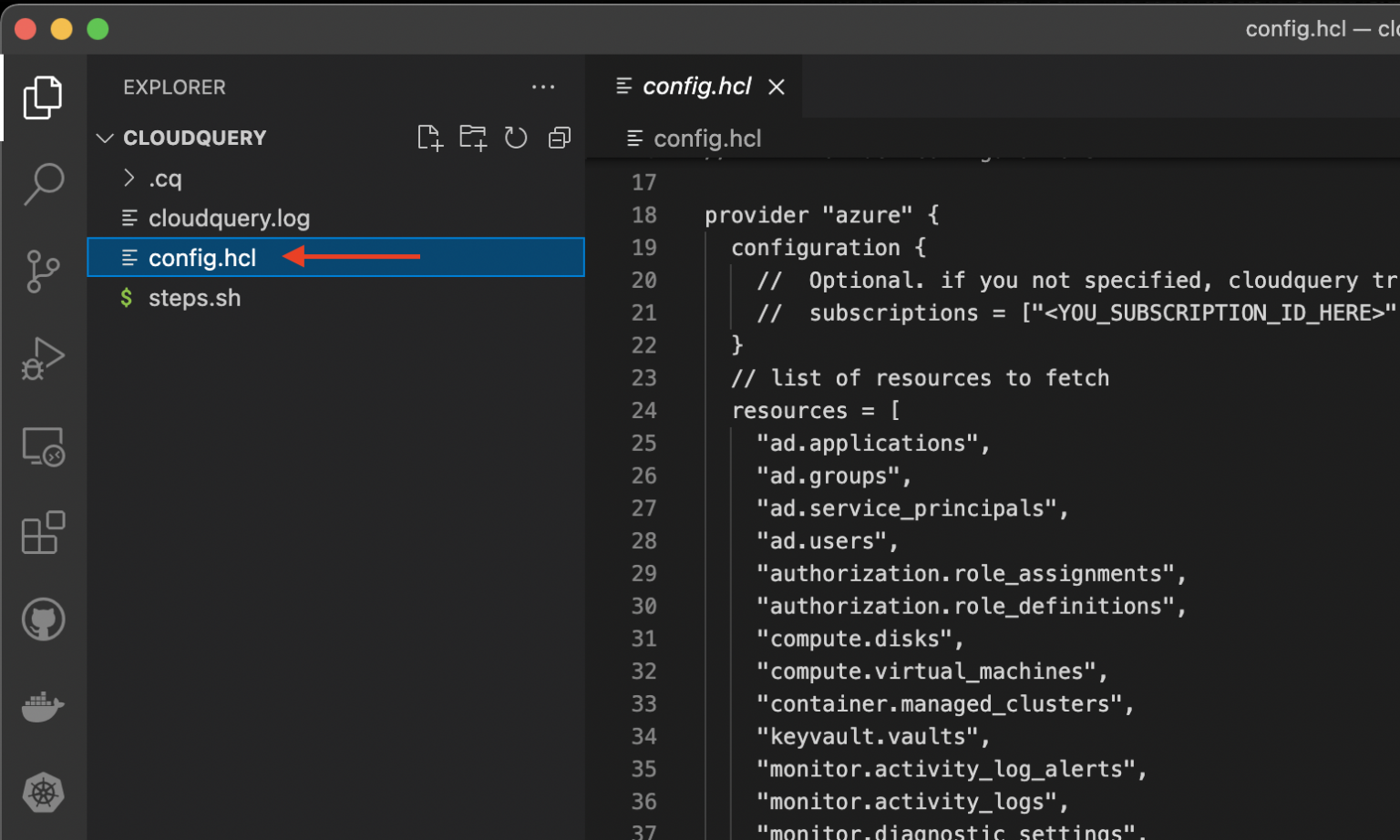Click config.hcl in the breadcrumb bar
Image resolution: width=1400 pixels, height=840 pixels.
(707, 138)
